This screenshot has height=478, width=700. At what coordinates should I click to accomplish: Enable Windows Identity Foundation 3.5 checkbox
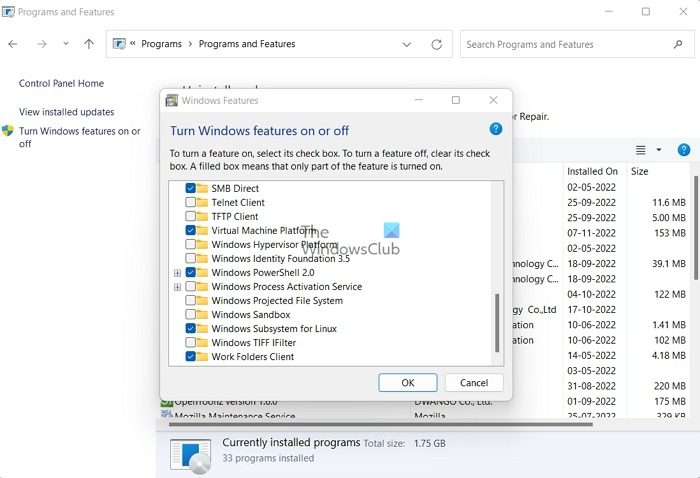pyautogui.click(x=191, y=258)
